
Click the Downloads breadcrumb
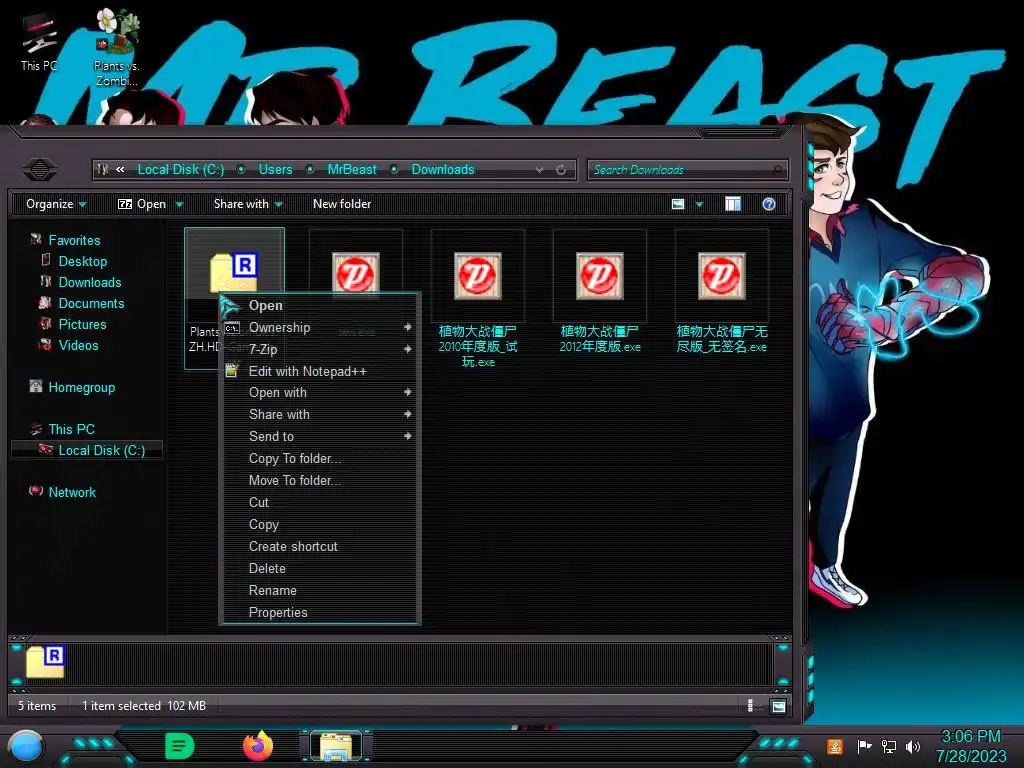[x=443, y=170]
